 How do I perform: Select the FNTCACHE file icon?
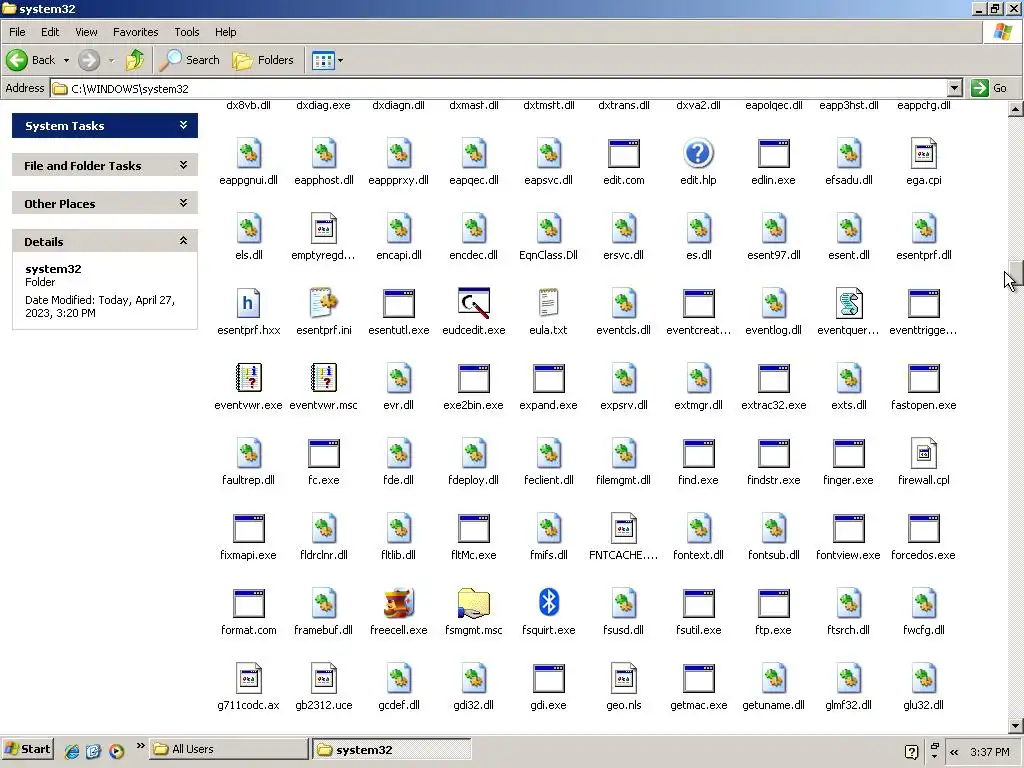point(624,528)
